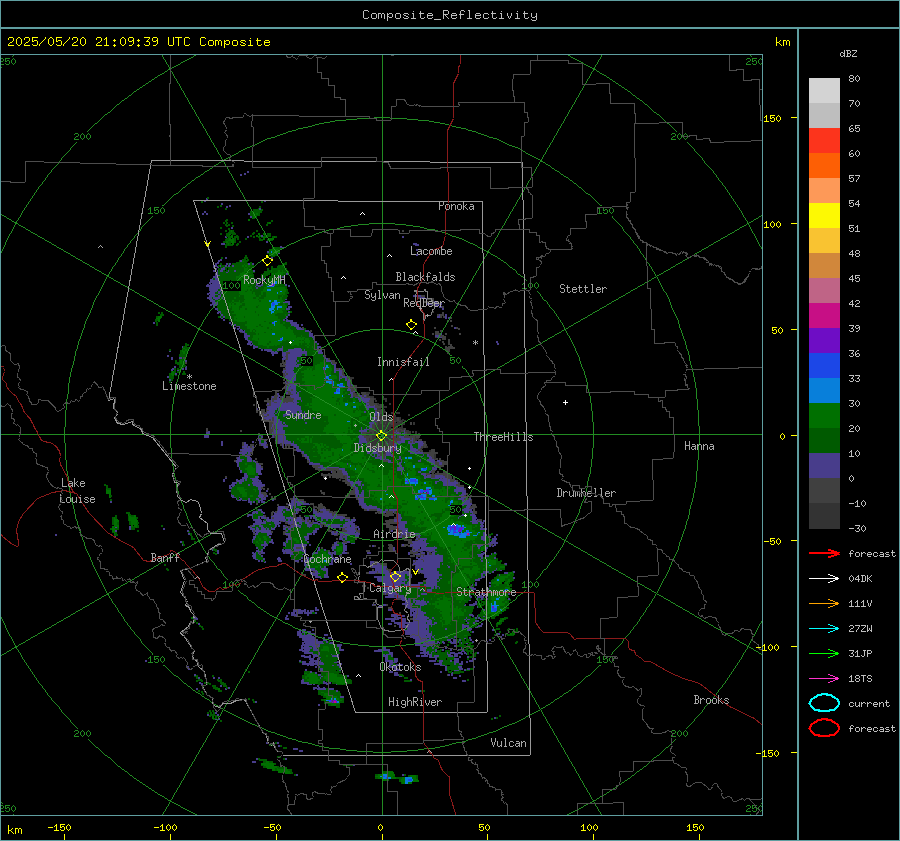Click the white 04DK arrow icon
900x841 pixels.
824,579
